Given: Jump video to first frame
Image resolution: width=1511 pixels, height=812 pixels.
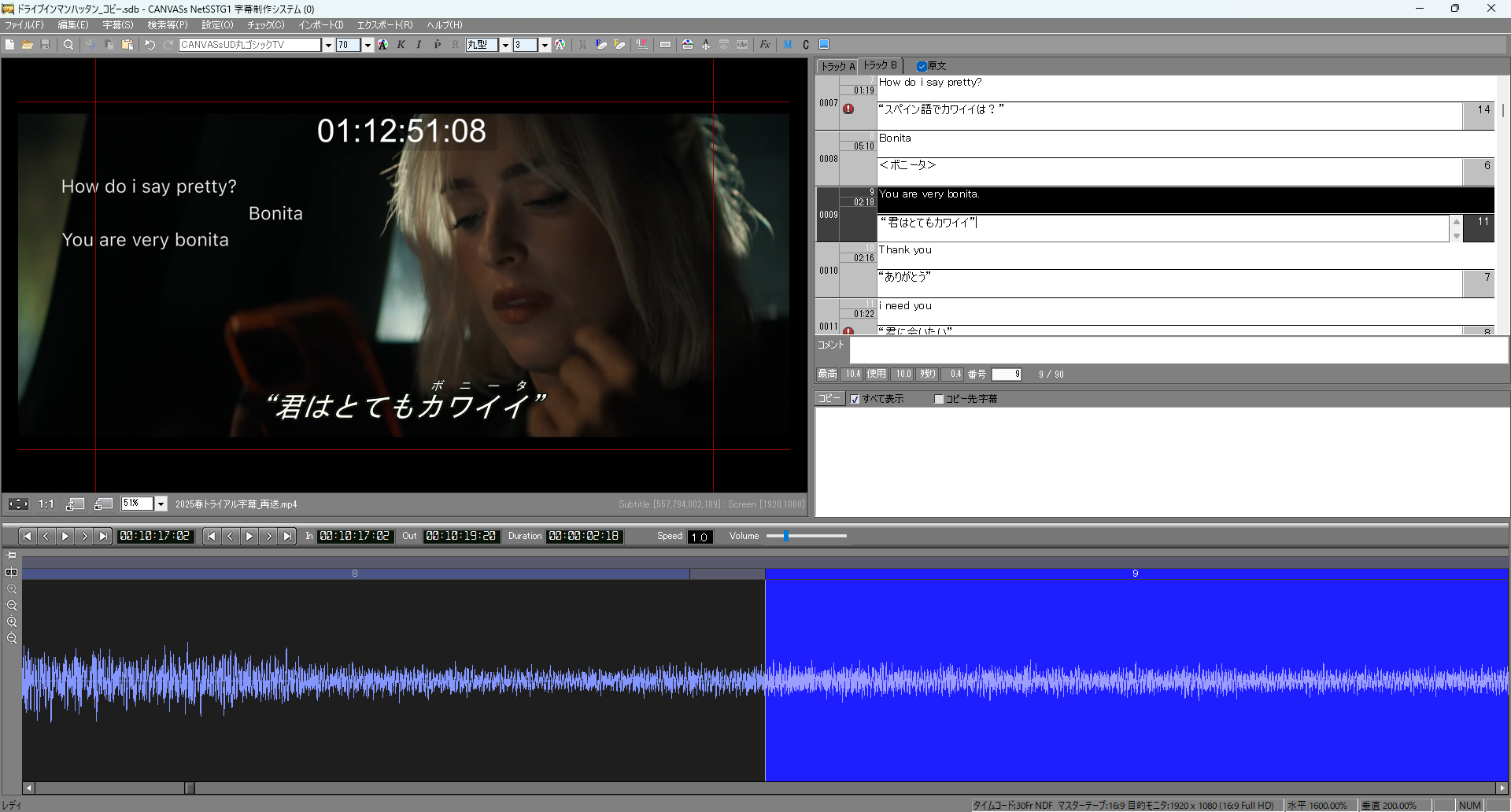Looking at the screenshot, I should 27,536.
